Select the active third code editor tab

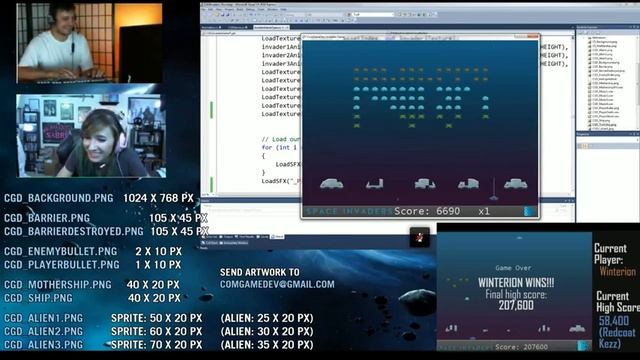271,27
